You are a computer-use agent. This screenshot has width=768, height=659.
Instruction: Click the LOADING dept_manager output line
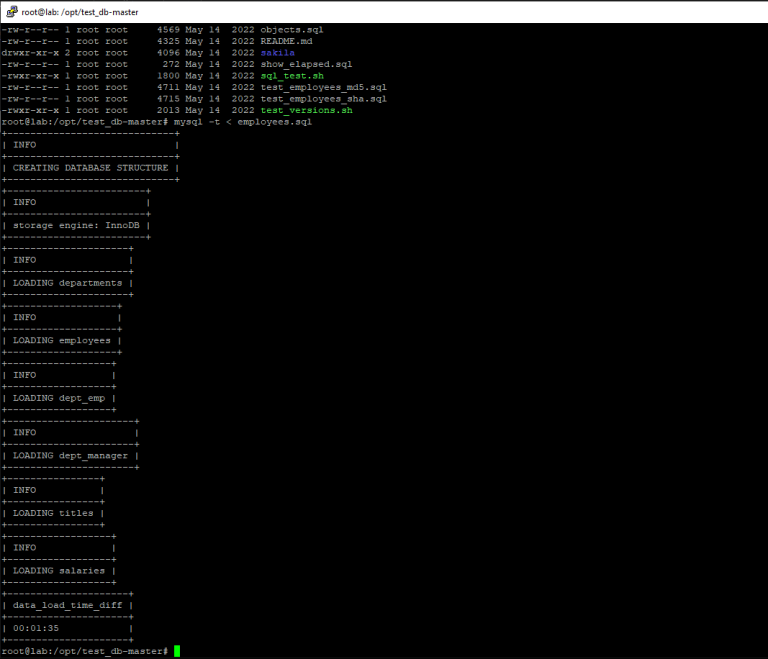pos(70,456)
